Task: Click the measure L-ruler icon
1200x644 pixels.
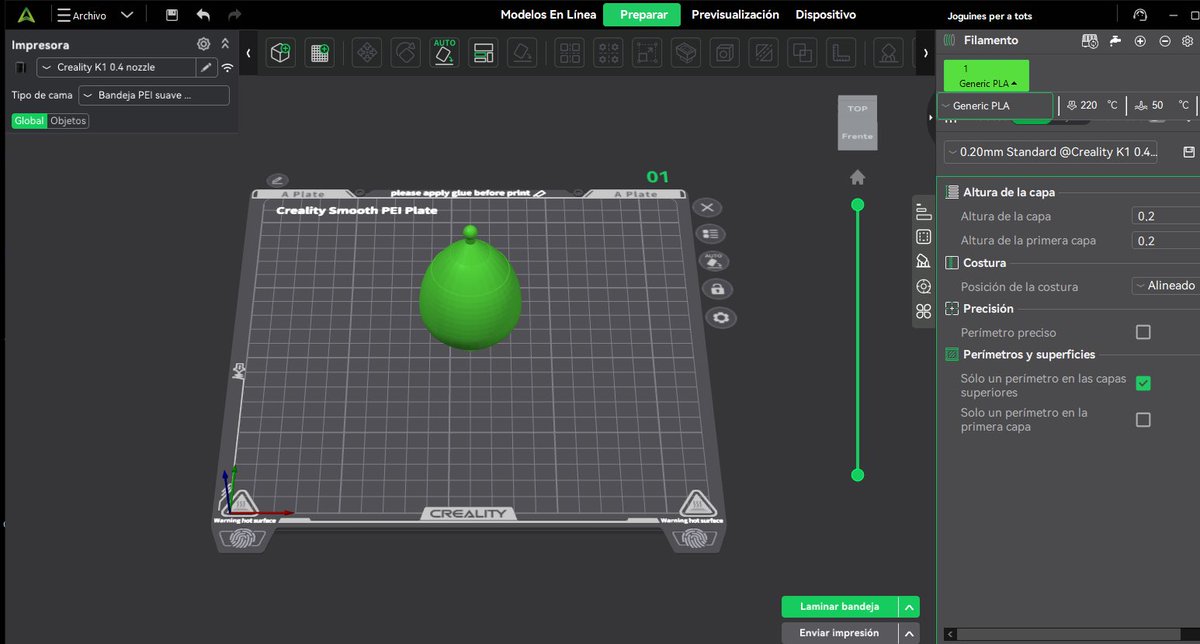Action: (840, 53)
